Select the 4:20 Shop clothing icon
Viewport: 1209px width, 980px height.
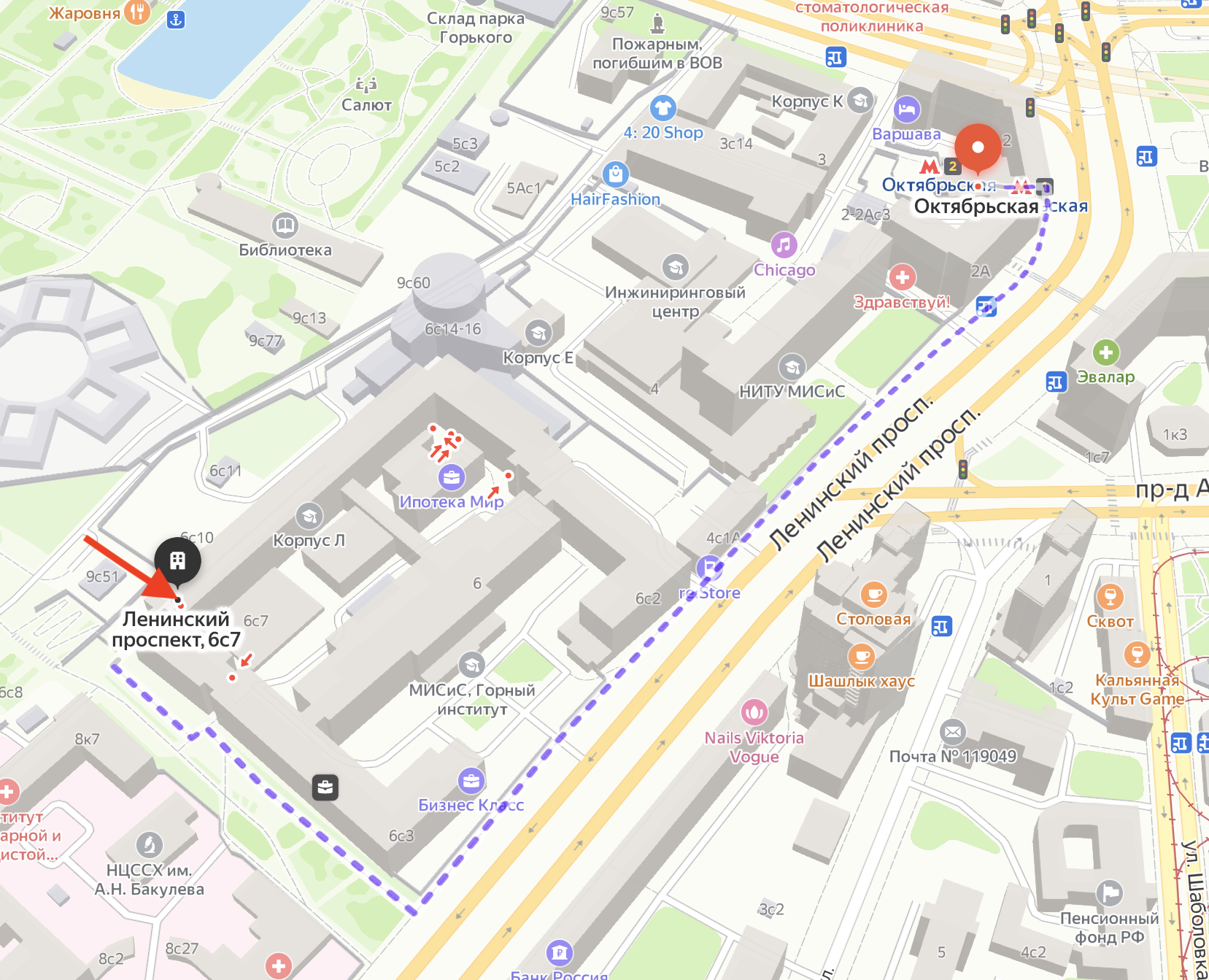point(663,109)
